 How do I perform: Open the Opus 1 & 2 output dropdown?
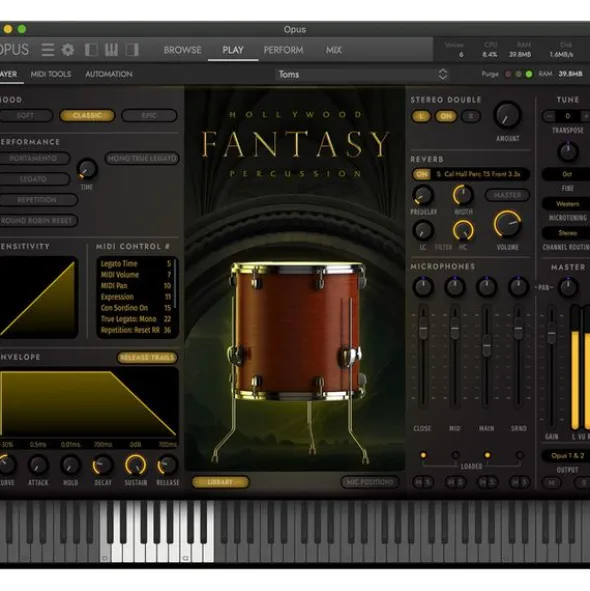pos(567,456)
